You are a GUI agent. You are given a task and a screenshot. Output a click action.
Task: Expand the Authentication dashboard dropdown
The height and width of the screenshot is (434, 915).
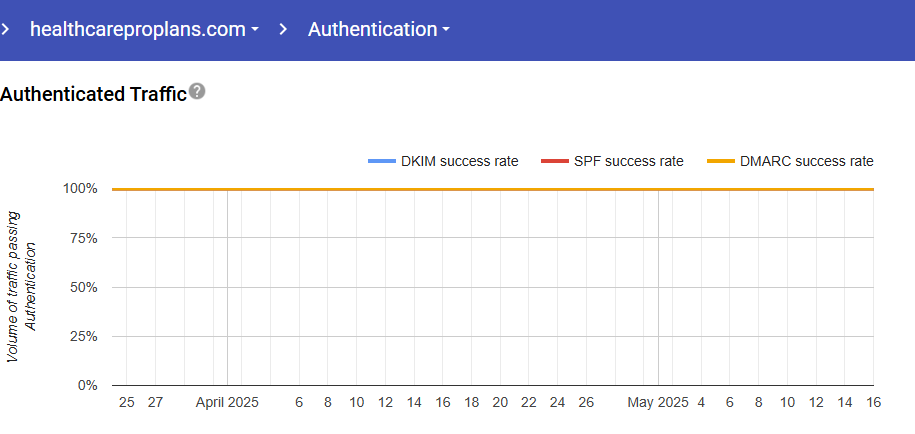coord(378,29)
